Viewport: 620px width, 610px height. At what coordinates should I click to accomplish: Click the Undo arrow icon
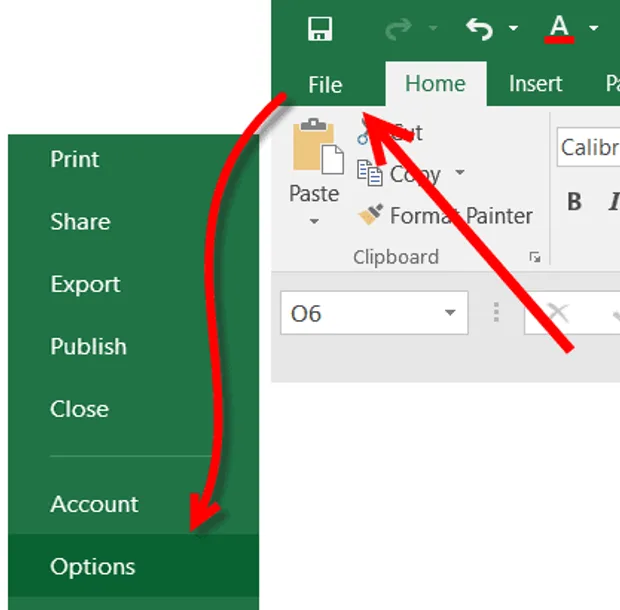(x=480, y=29)
